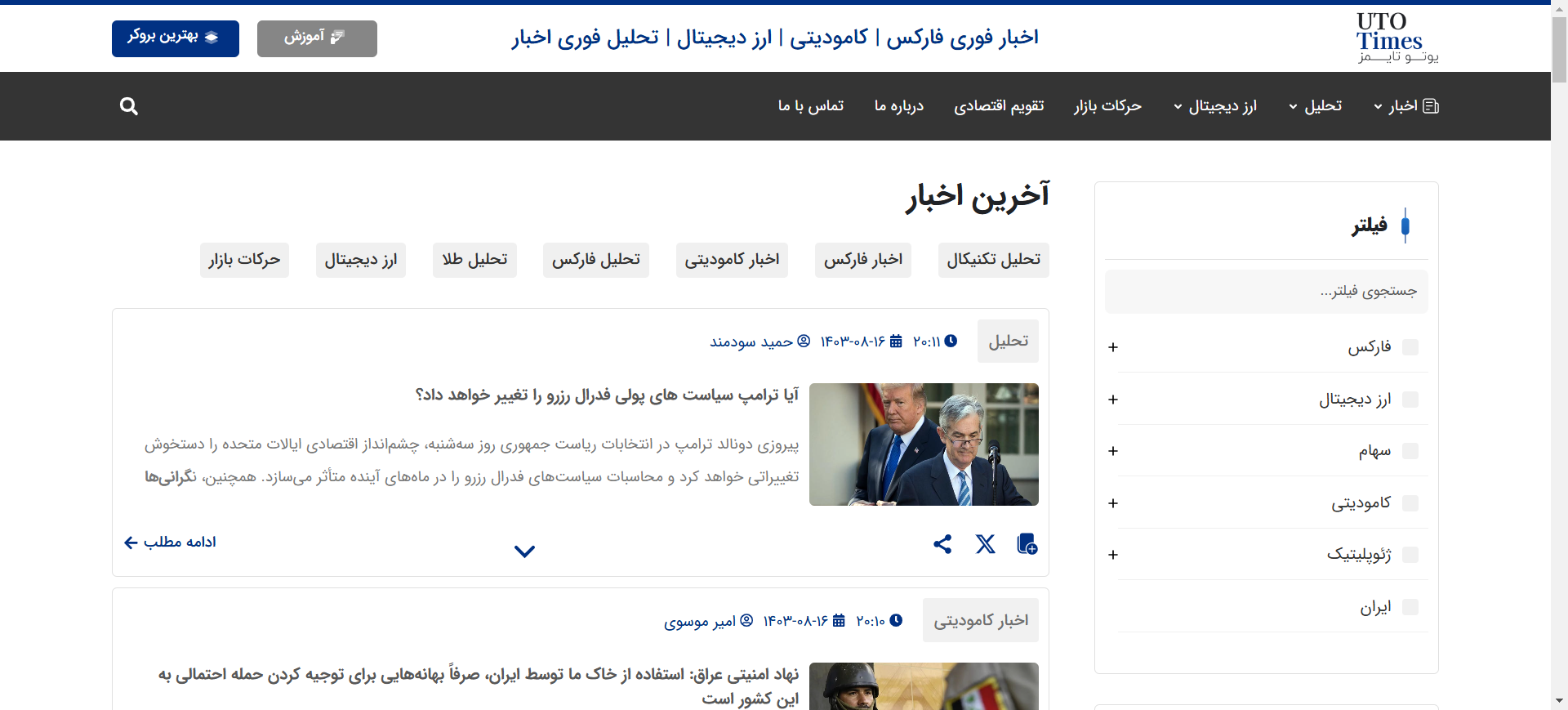Open the تحلیل dropdown in the navbar
1568x710 pixels.
pos(1316,106)
